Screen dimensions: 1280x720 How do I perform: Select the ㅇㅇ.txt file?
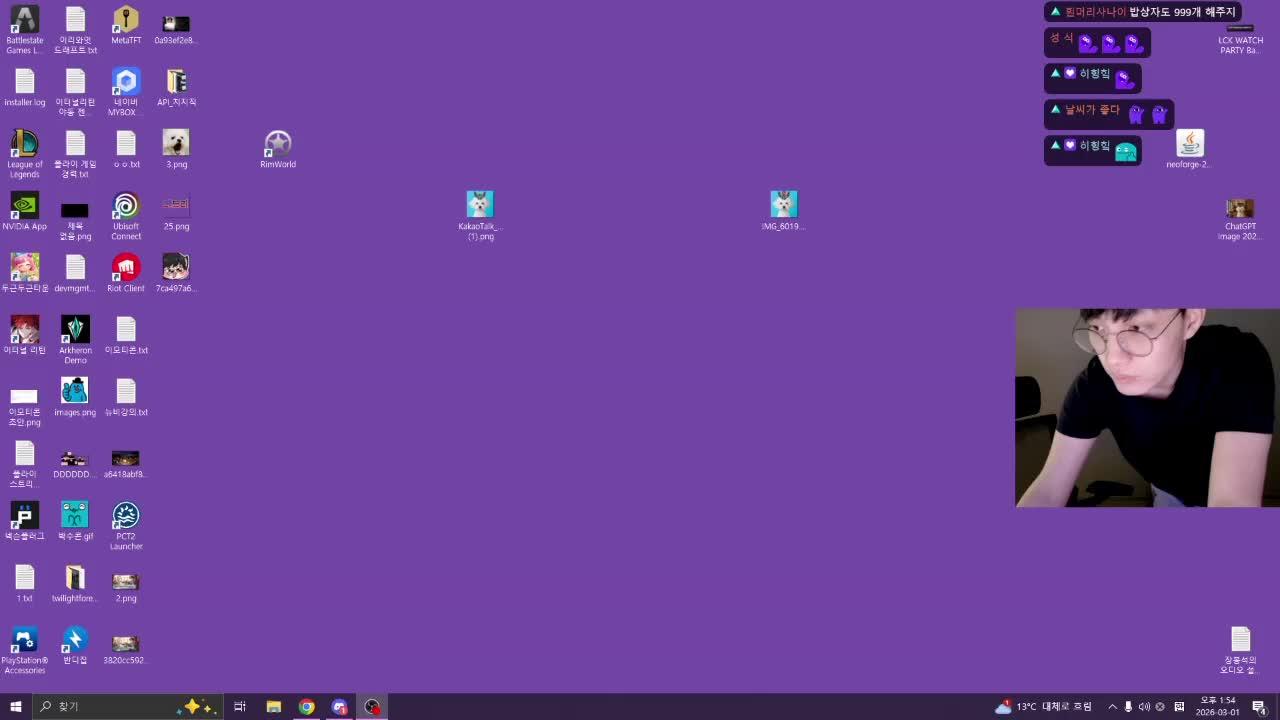tap(126, 149)
